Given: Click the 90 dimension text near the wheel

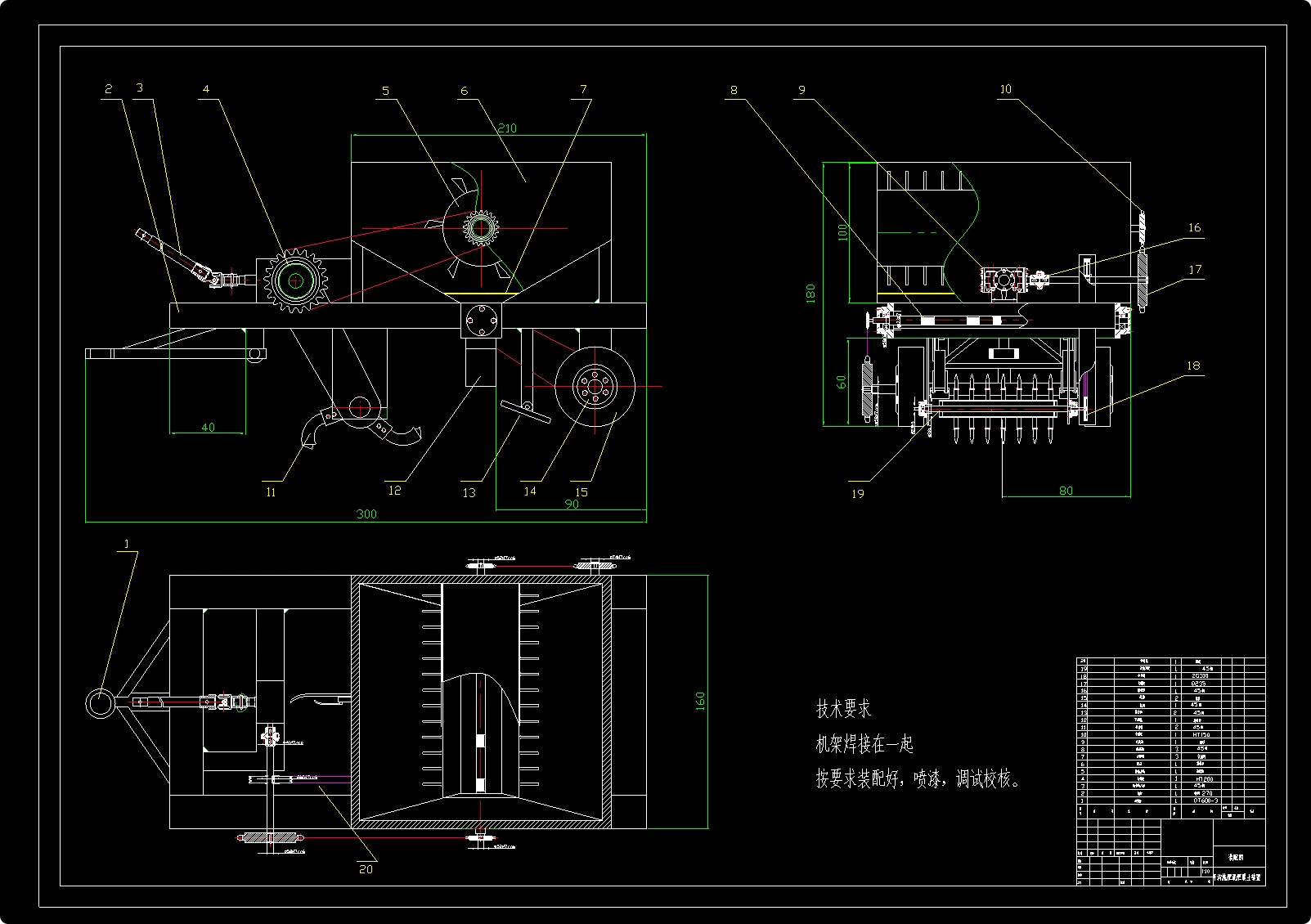Looking at the screenshot, I should [572, 504].
